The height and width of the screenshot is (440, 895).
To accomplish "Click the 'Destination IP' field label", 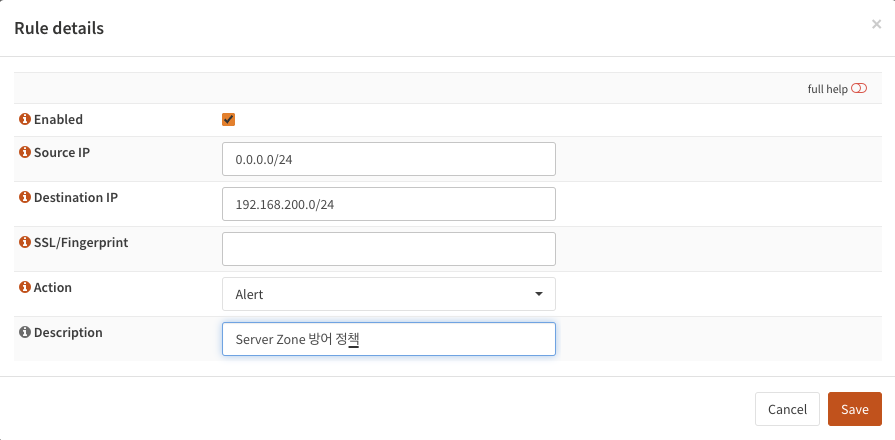I will point(76,197).
